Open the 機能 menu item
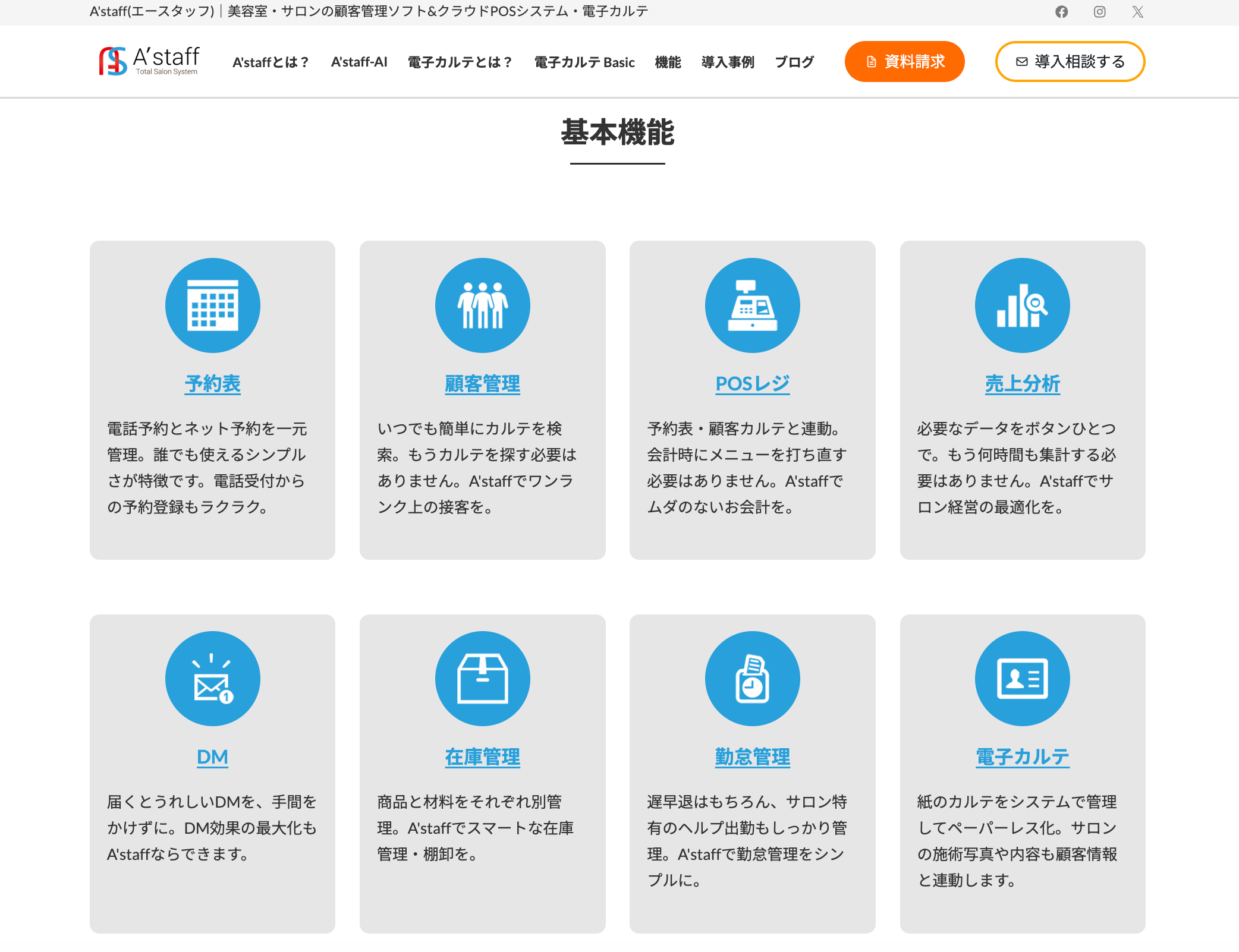This screenshot has width=1239, height=952. (668, 62)
